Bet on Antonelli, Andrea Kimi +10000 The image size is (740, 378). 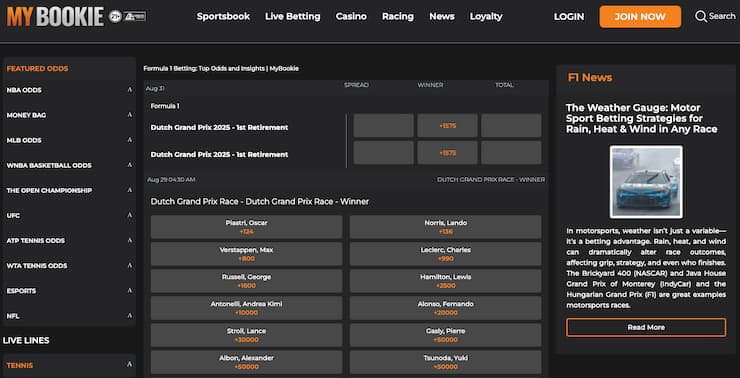click(x=246, y=308)
